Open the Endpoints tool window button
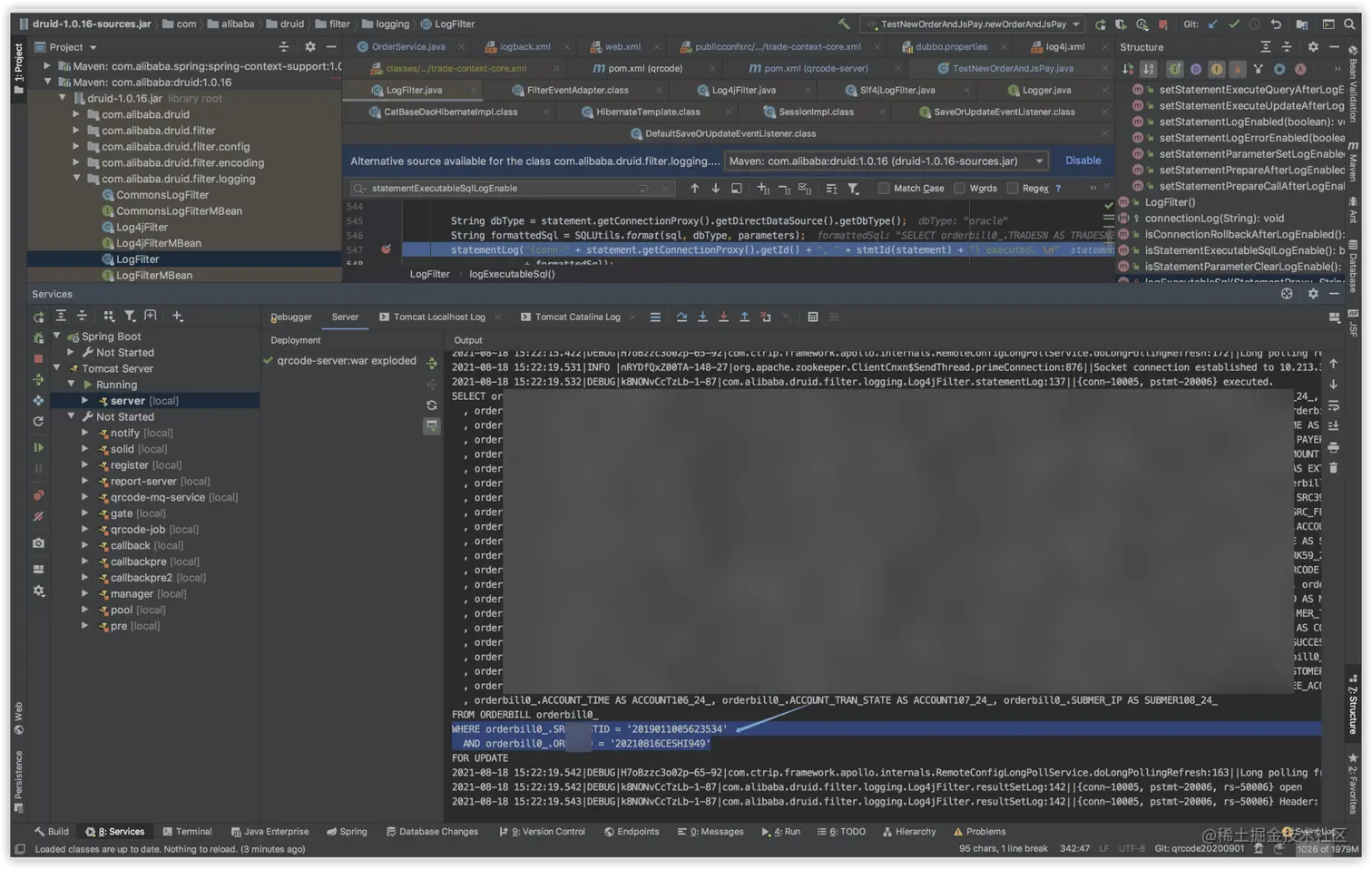Viewport: 1372px width, 869px height. (632, 832)
